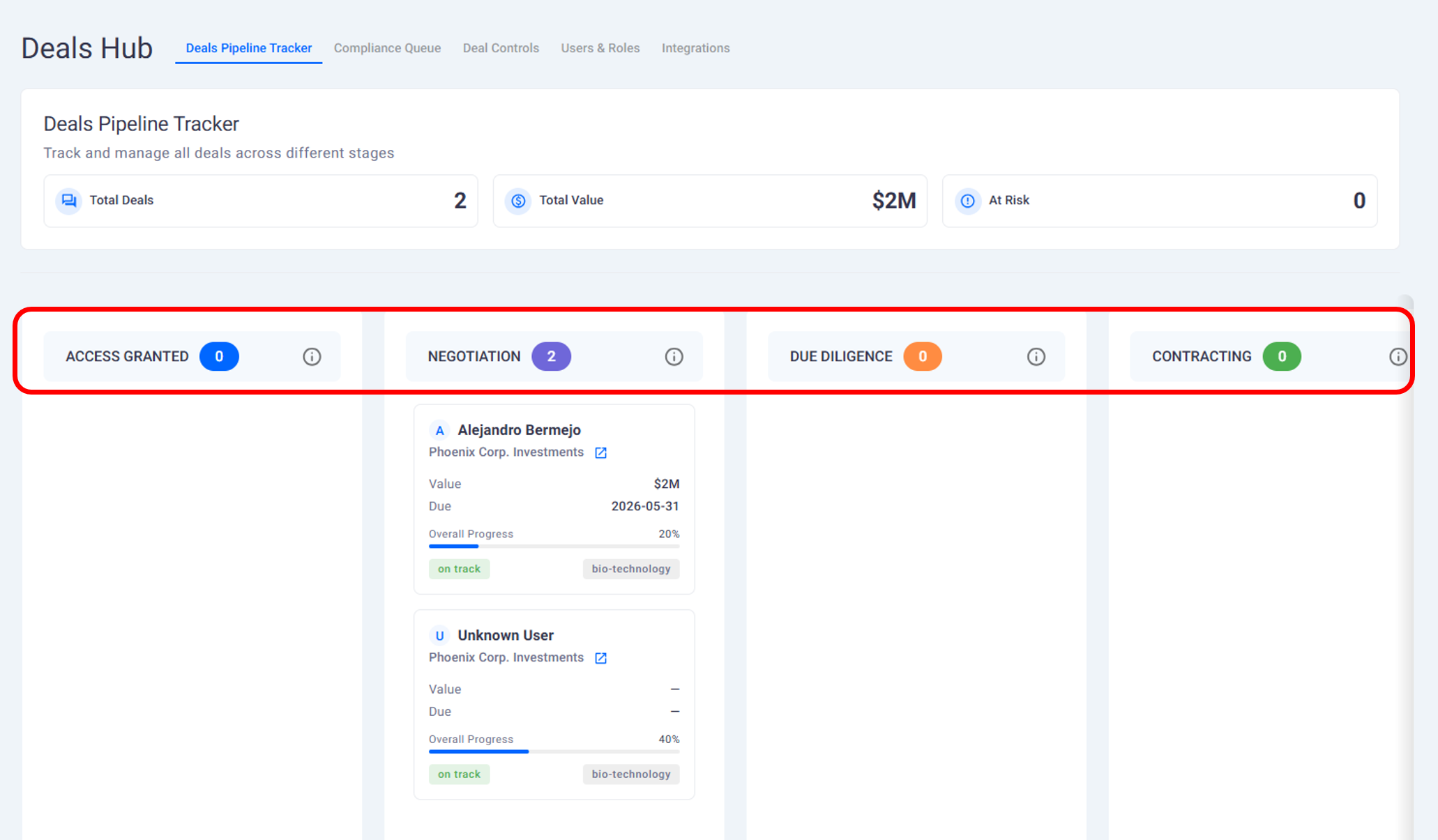Select the Integrations tab
Viewport: 1438px width, 840px height.
pyautogui.click(x=695, y=48)
